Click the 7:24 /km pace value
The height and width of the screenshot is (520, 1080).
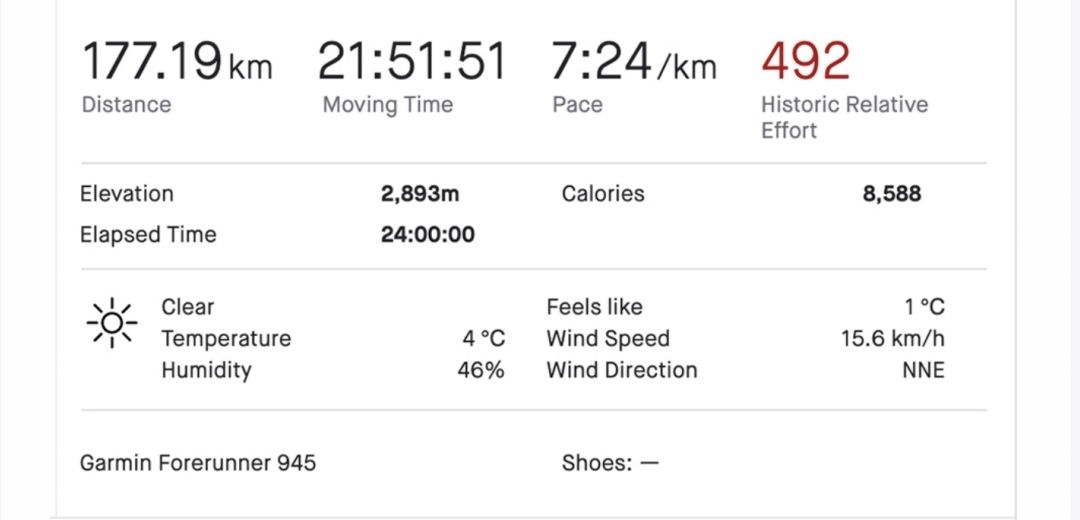point(634,61)
